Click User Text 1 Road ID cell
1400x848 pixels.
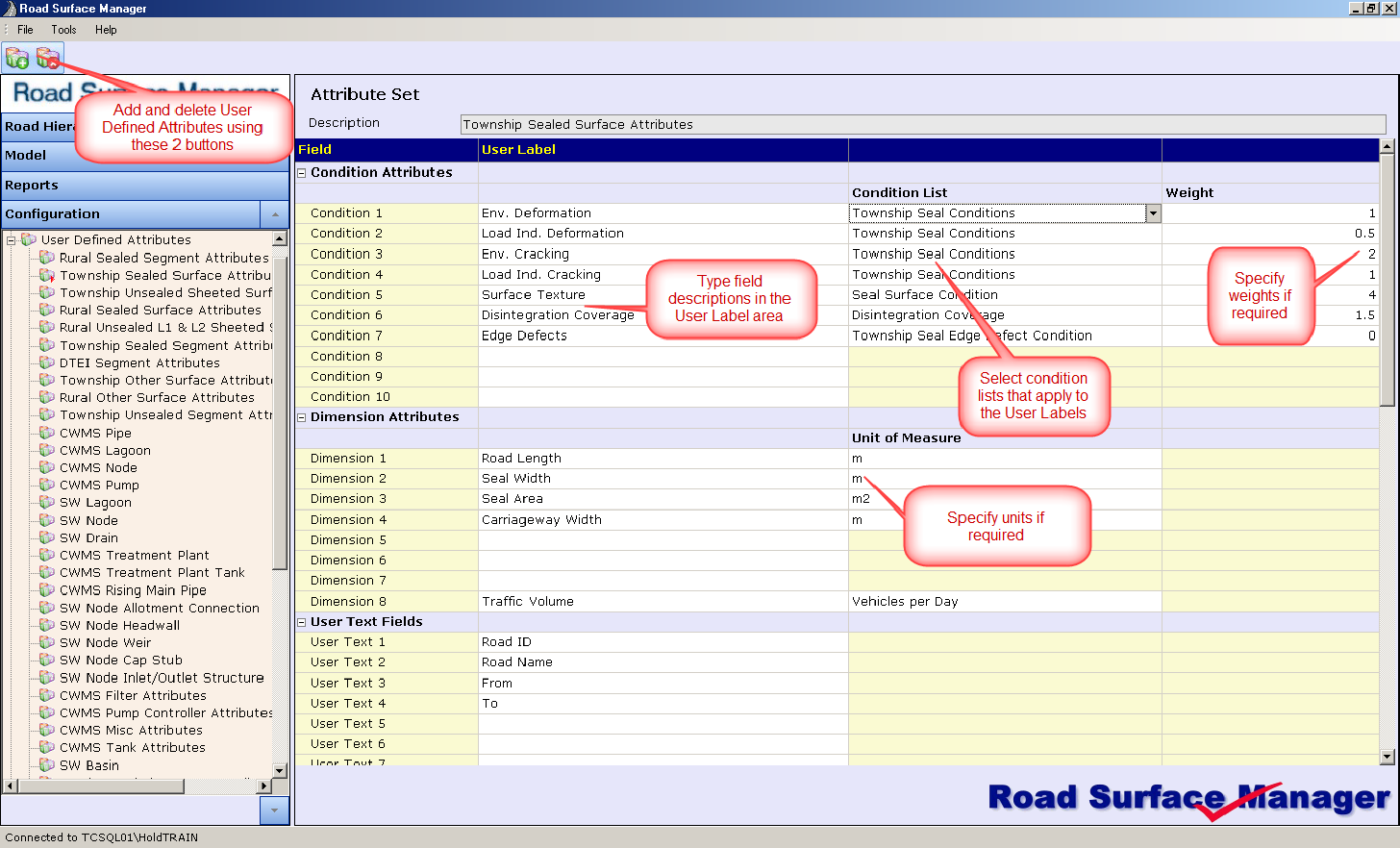663,642
